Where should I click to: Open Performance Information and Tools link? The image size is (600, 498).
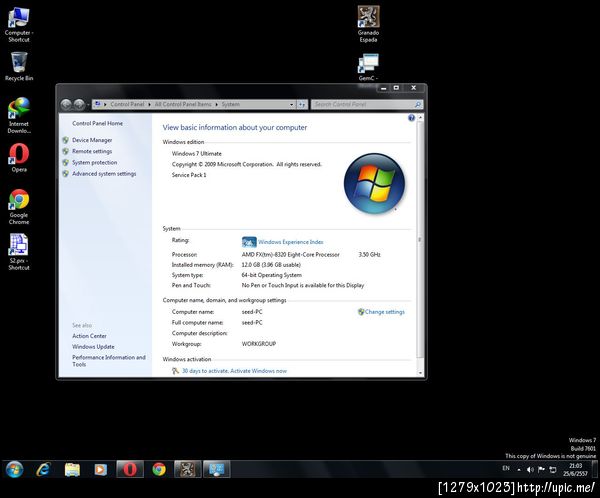point(109,361)
